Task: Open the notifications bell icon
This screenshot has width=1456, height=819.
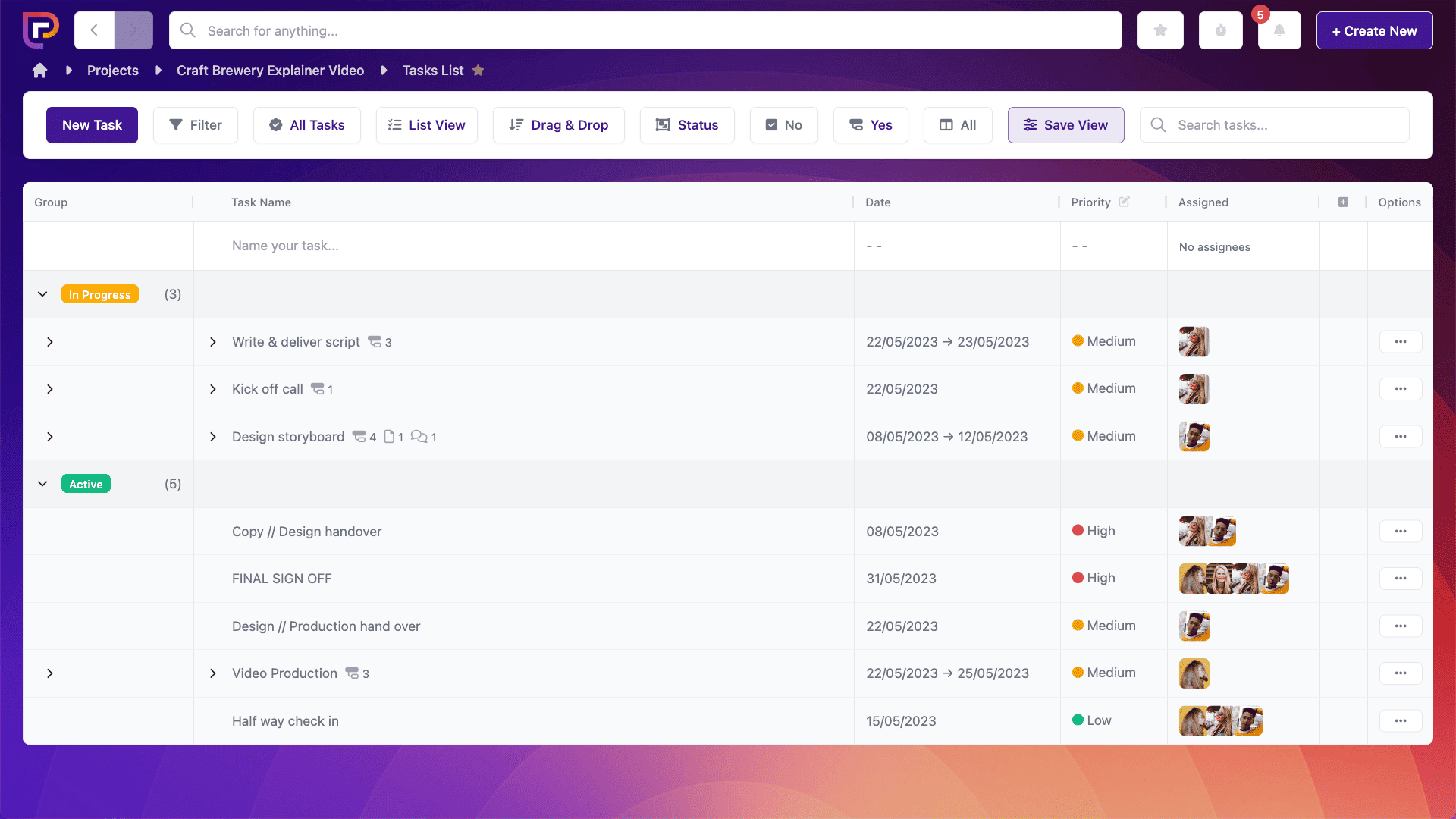Action: 1279,30
